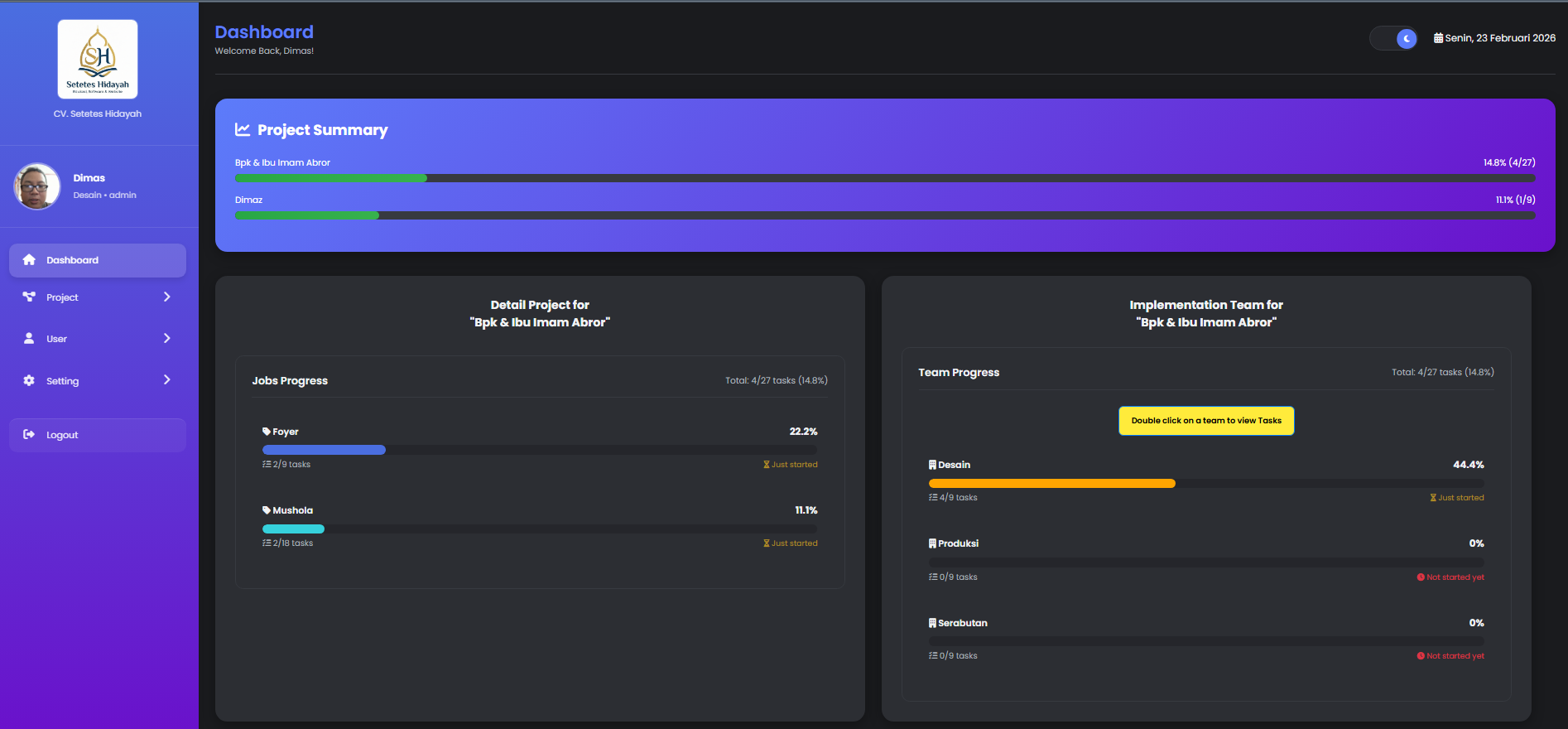Select the Dimaz project in summary
This screenshot has height=729, width=1568.
tap(248, 200)
